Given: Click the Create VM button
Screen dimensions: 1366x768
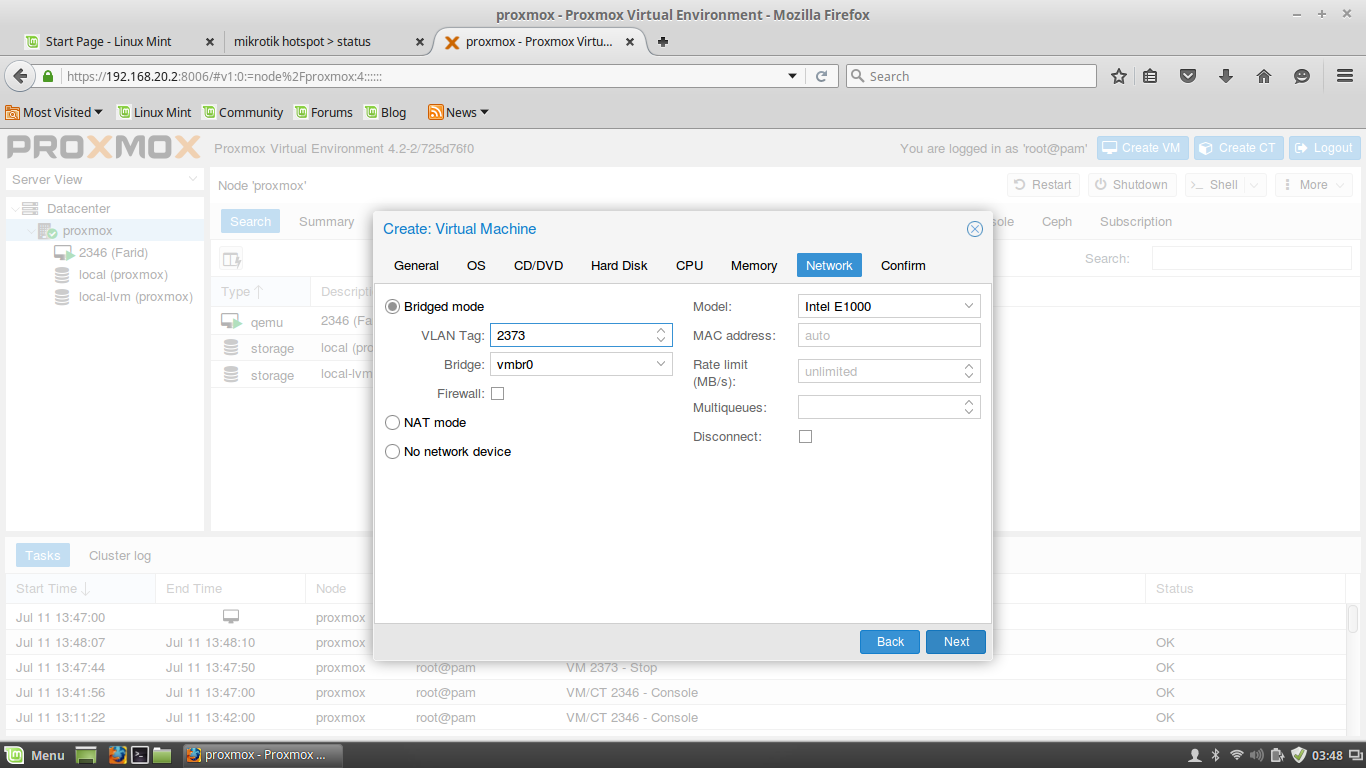Looking at the screenshot, I should [x=1142, y=148].
